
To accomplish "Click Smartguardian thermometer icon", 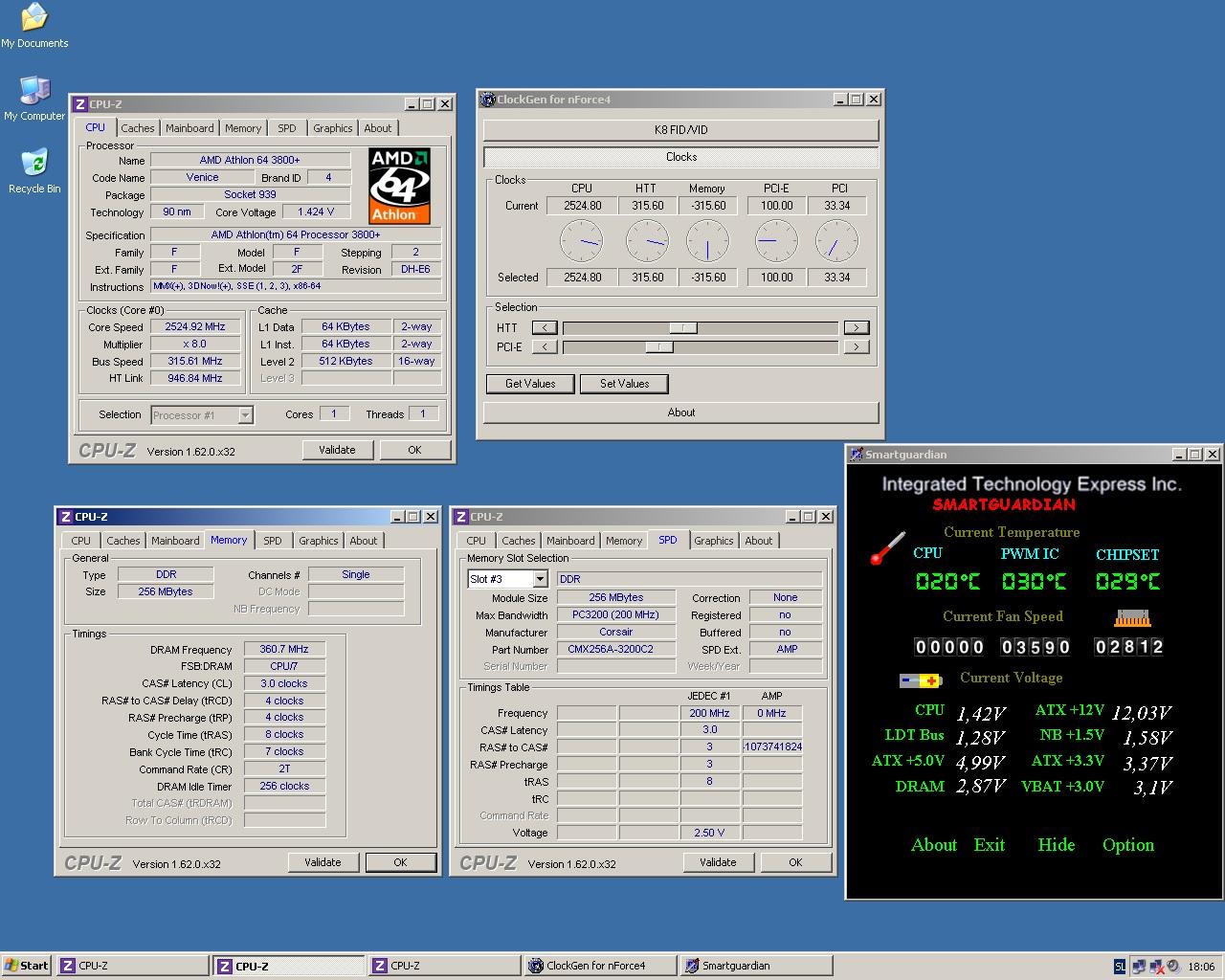I will 887,548.
